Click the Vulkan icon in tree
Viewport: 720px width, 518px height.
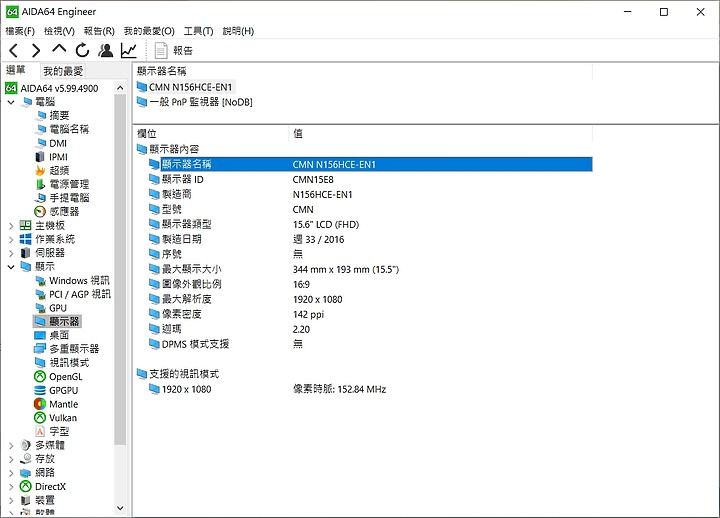[40, 417]
